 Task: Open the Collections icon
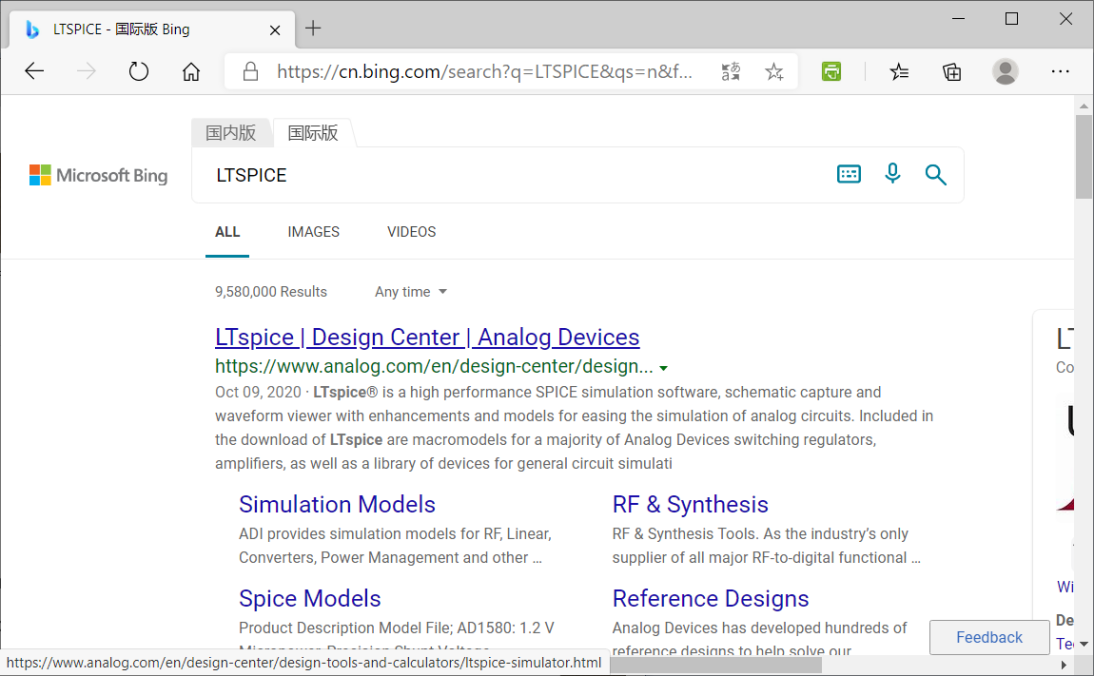(952, 71)
